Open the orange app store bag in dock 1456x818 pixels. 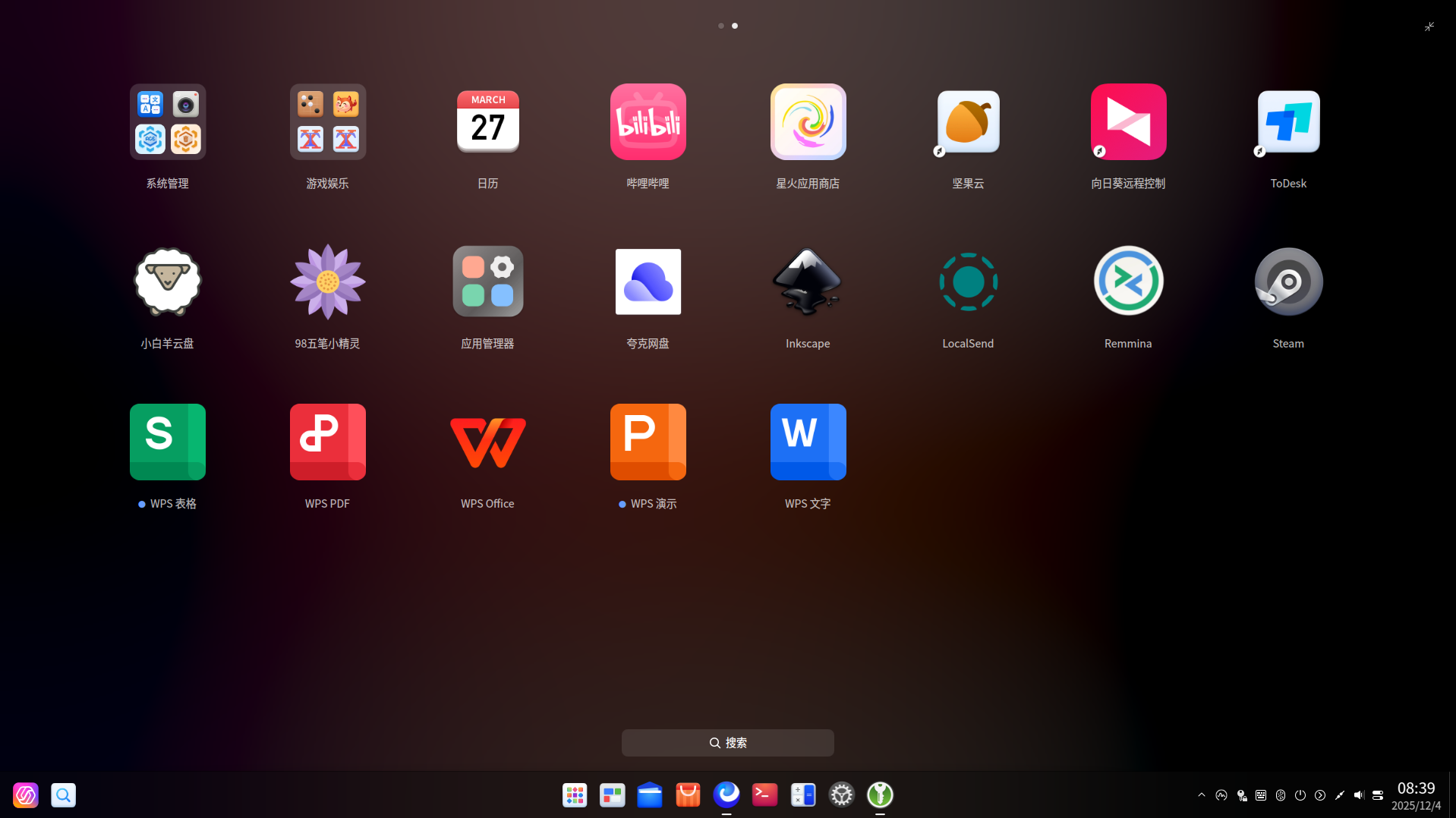point(688,794)
